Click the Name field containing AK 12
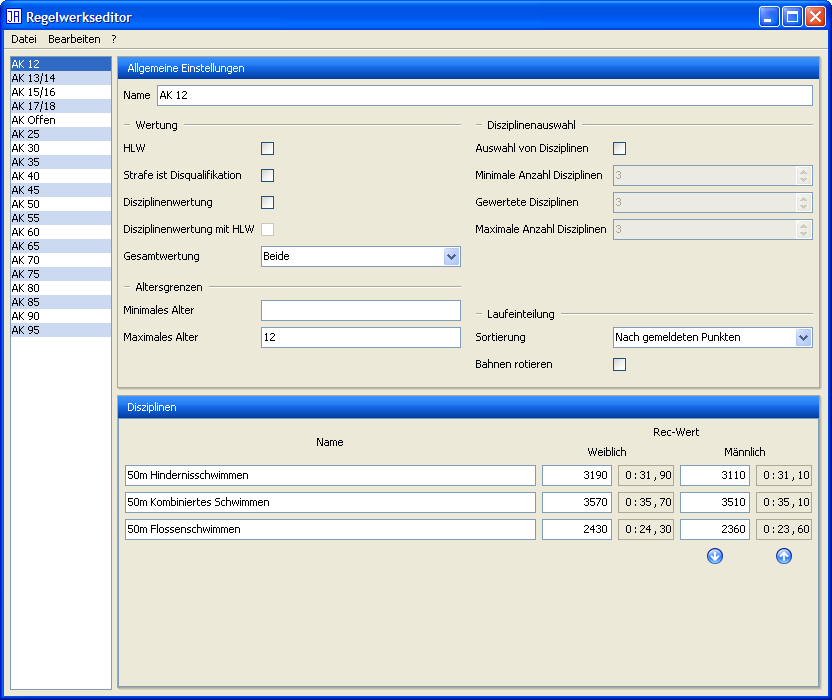This screenshot has height=700, width=832. pyautogui.click(x=484, y=96)
